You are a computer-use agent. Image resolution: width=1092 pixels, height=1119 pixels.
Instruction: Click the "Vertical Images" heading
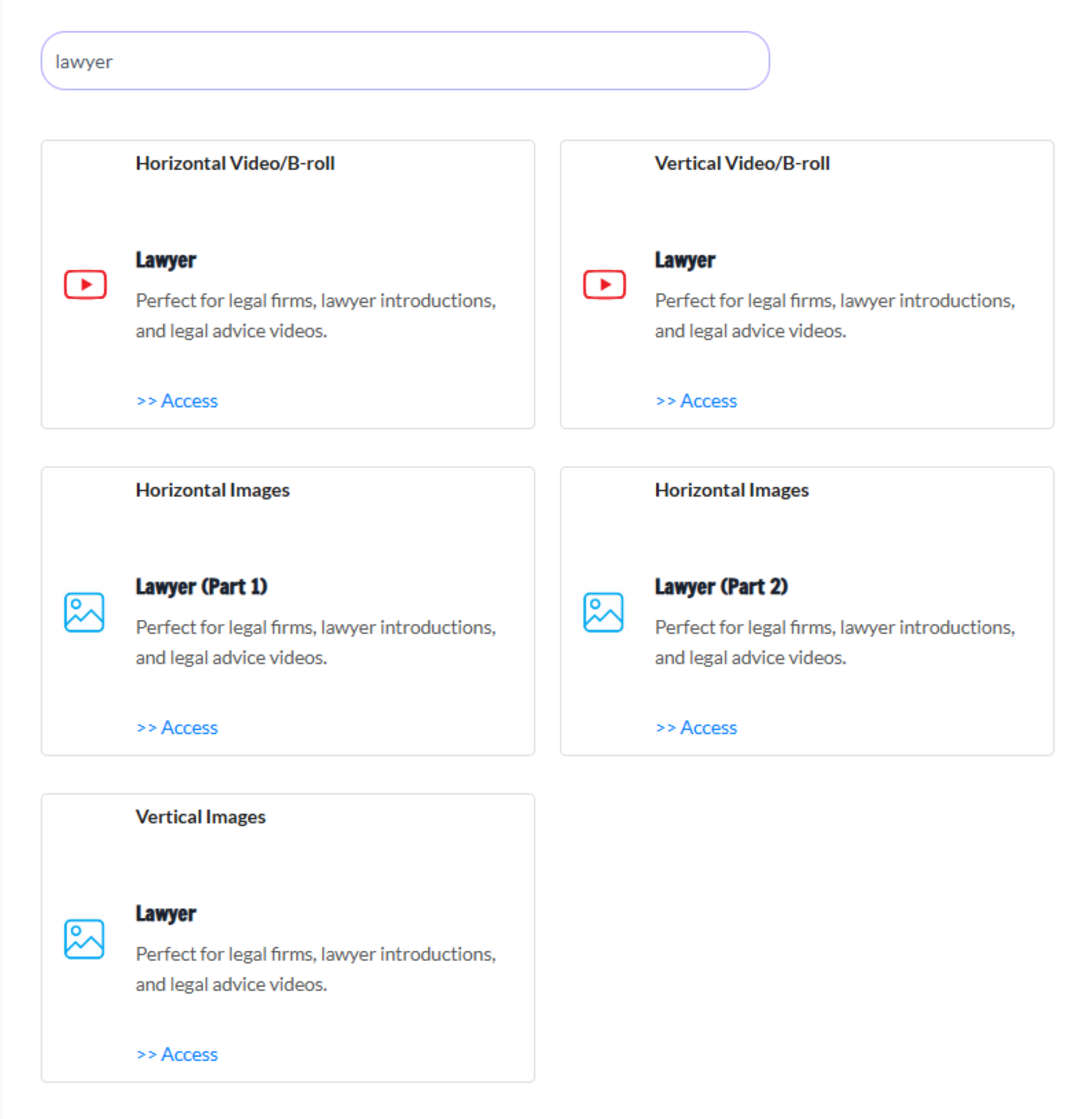(201, 817)
